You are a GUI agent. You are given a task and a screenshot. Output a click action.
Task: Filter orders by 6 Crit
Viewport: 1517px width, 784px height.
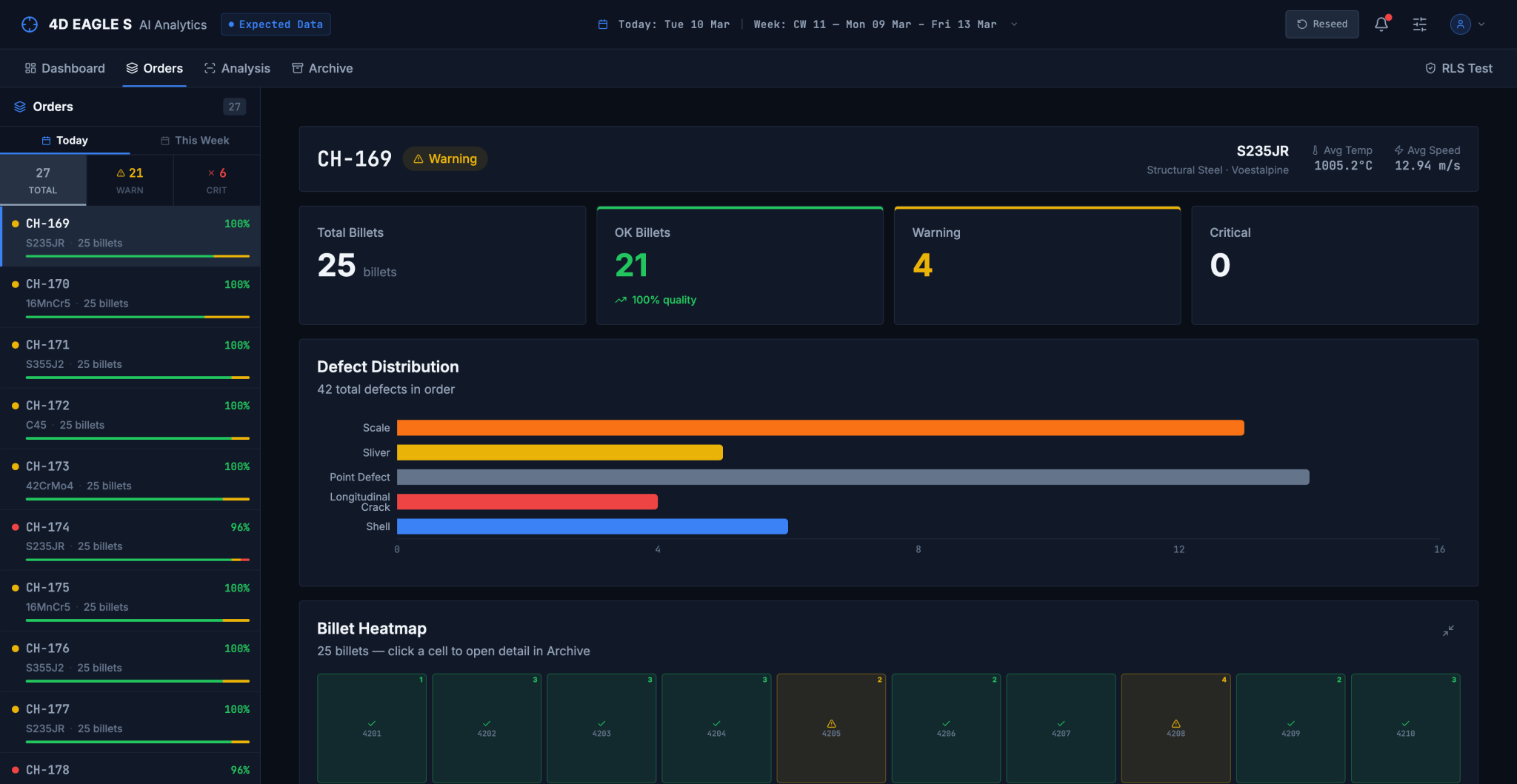(x=217, y=181)
